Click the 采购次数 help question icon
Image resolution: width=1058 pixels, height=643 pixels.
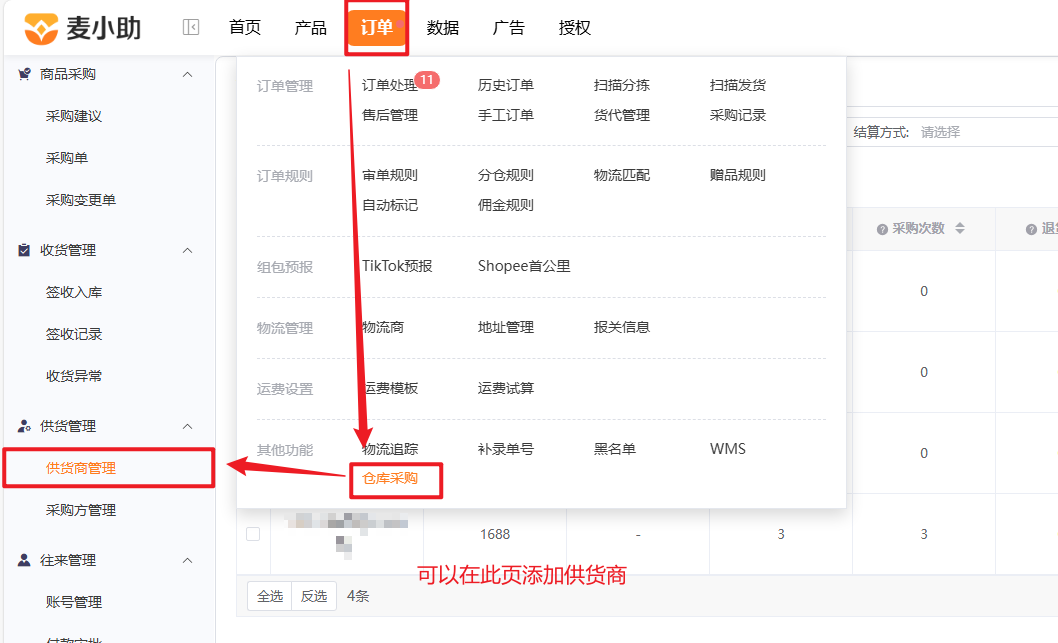click(882, 229)
